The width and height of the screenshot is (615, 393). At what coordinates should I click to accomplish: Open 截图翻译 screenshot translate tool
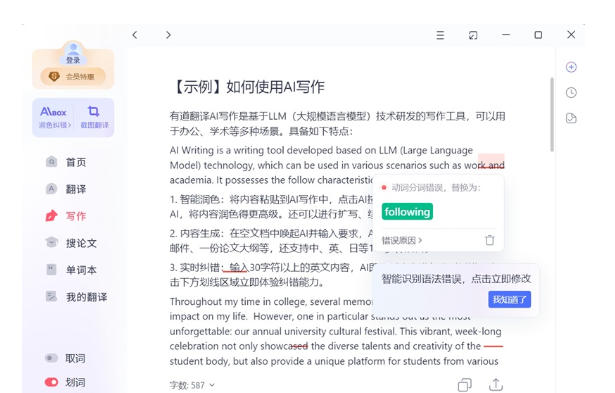pyautogui.click(x=94, y=117)
